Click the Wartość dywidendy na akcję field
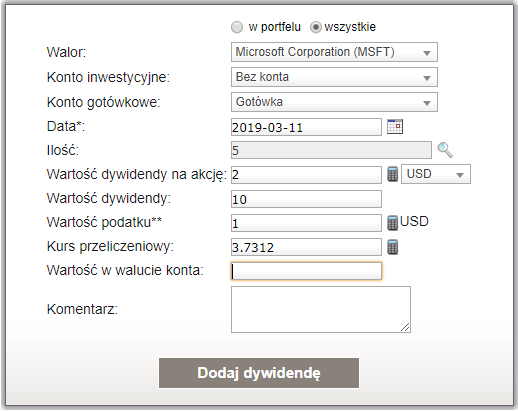 pos(306,175)
